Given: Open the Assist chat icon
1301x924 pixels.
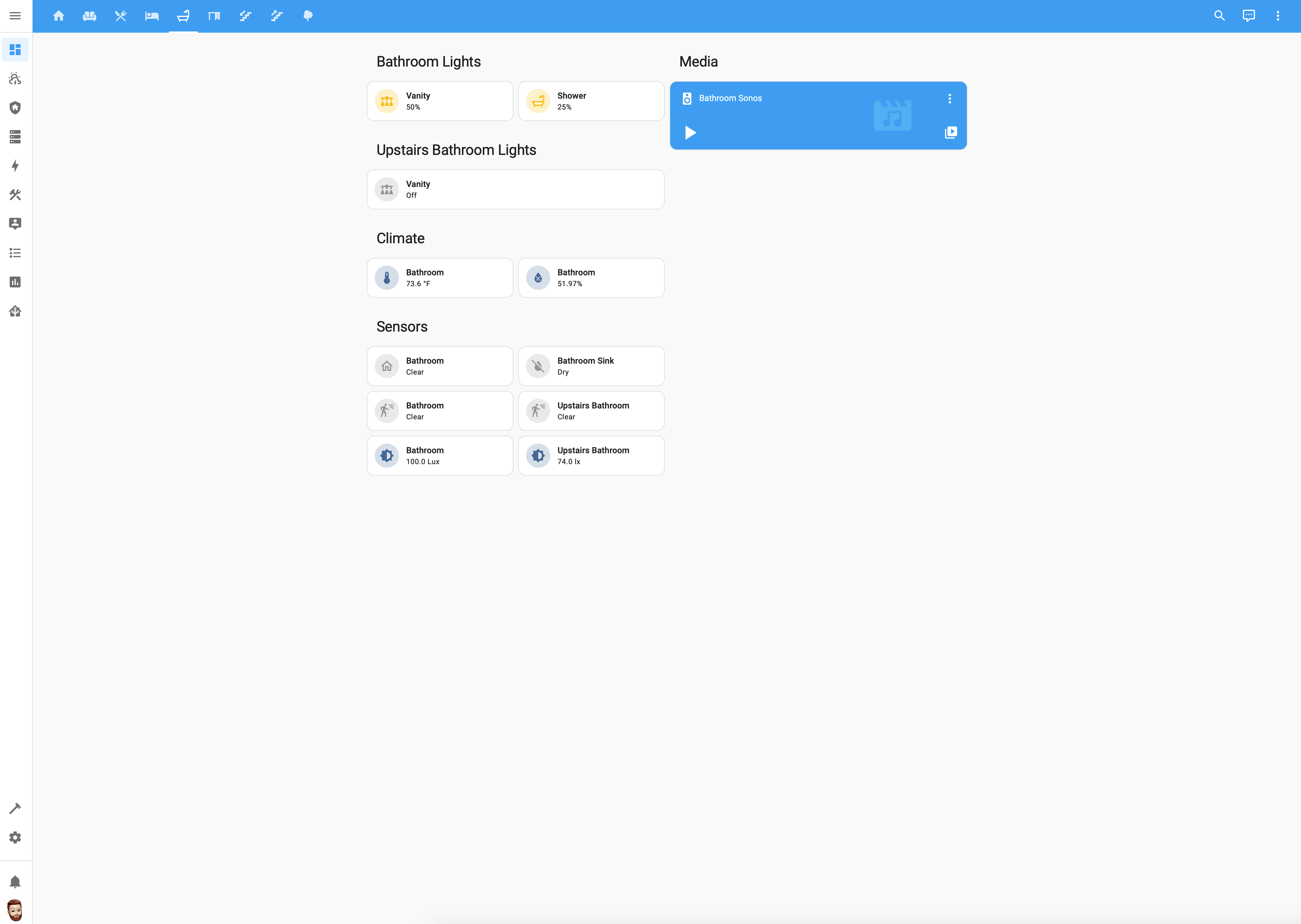Looking at the screenshot, I should pyautogui.click(x=1249, y=16).
